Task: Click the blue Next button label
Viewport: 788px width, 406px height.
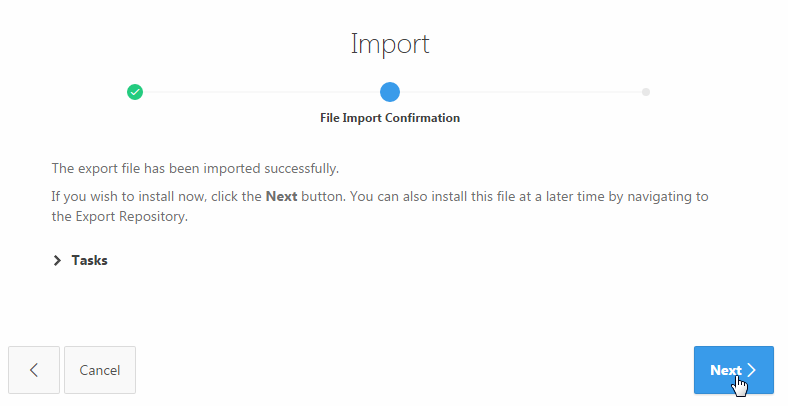Action: (x=725, y=370)
